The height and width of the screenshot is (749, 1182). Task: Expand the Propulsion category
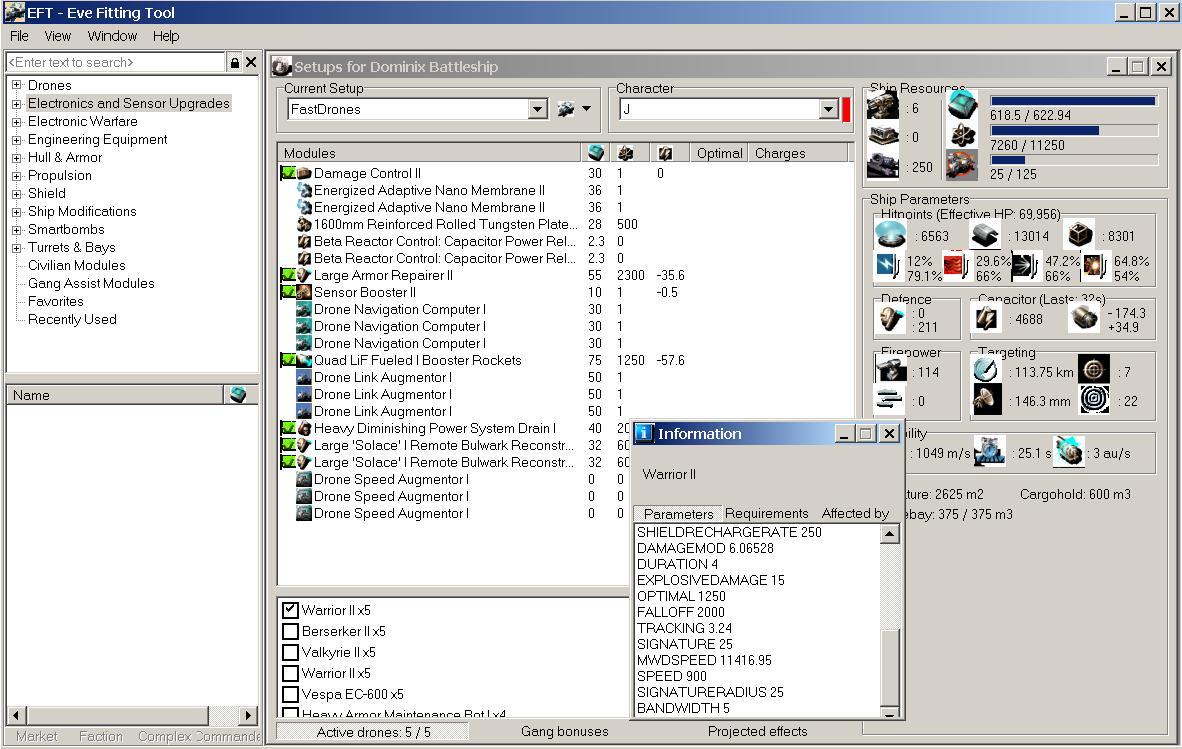coord(17,176)
